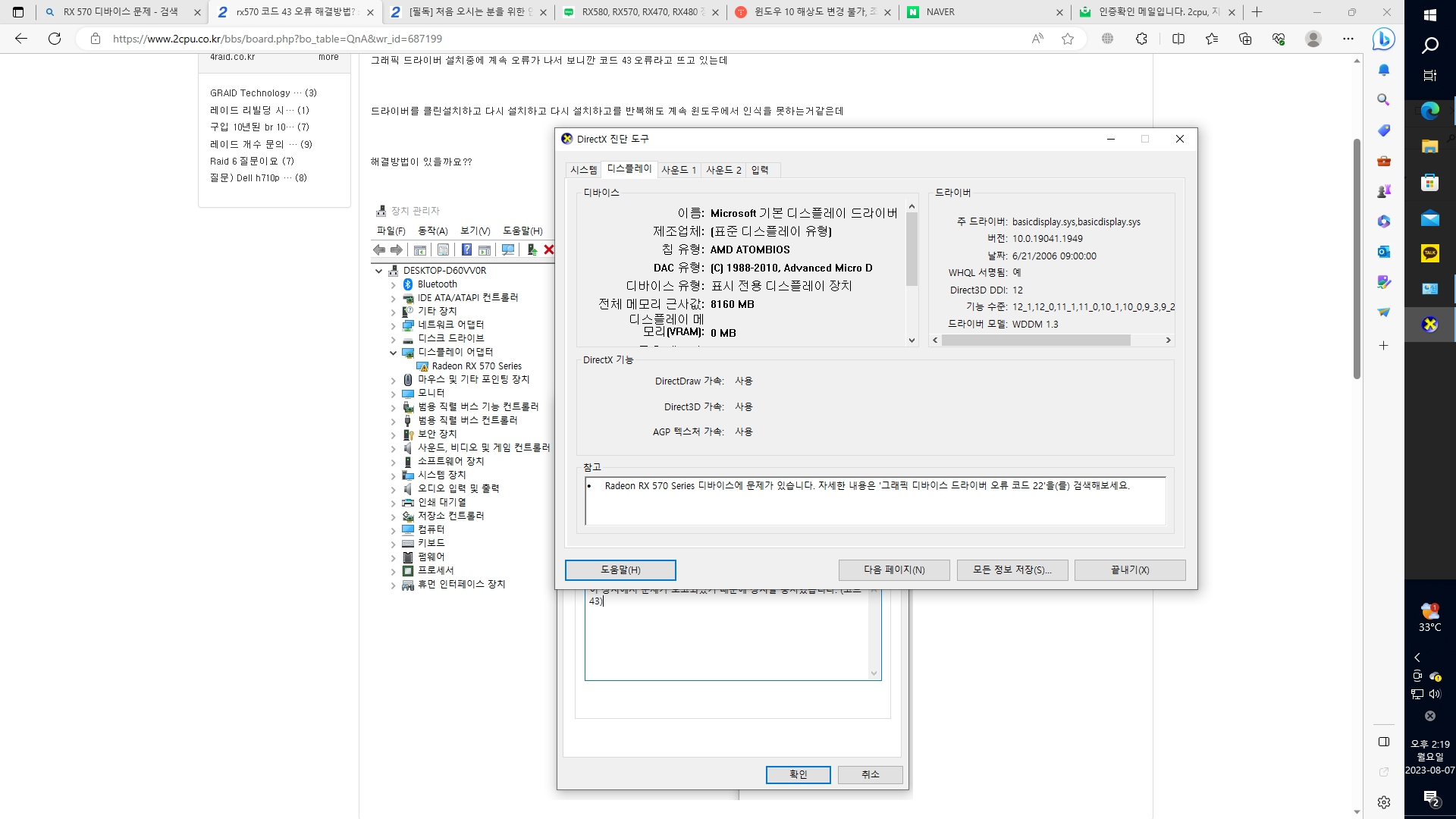1456x819 pixels.
Task: Open Windows taskbar search
Action: coord(1430,46)
